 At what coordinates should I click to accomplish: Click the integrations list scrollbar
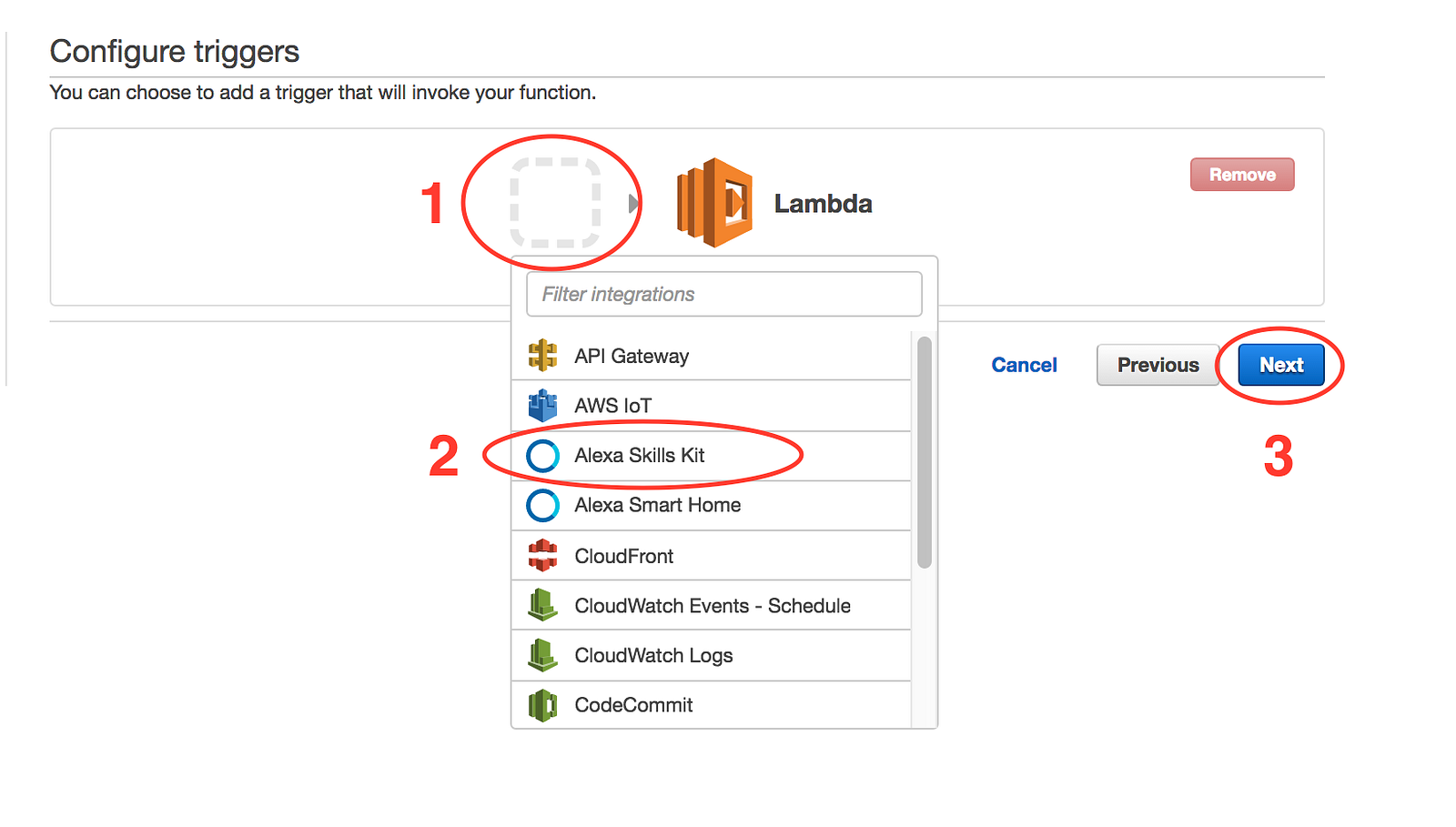click(925, 452)
